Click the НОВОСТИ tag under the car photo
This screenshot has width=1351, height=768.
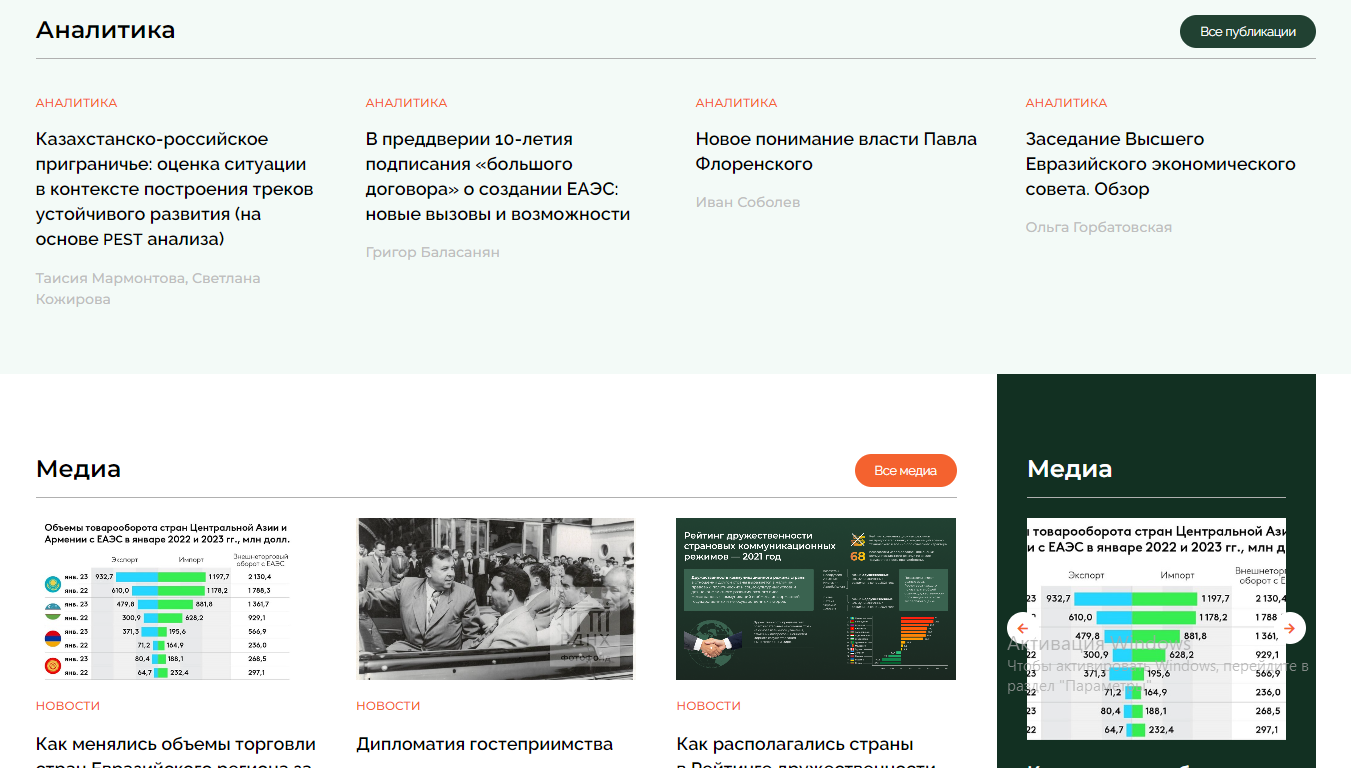coord(388,706)
